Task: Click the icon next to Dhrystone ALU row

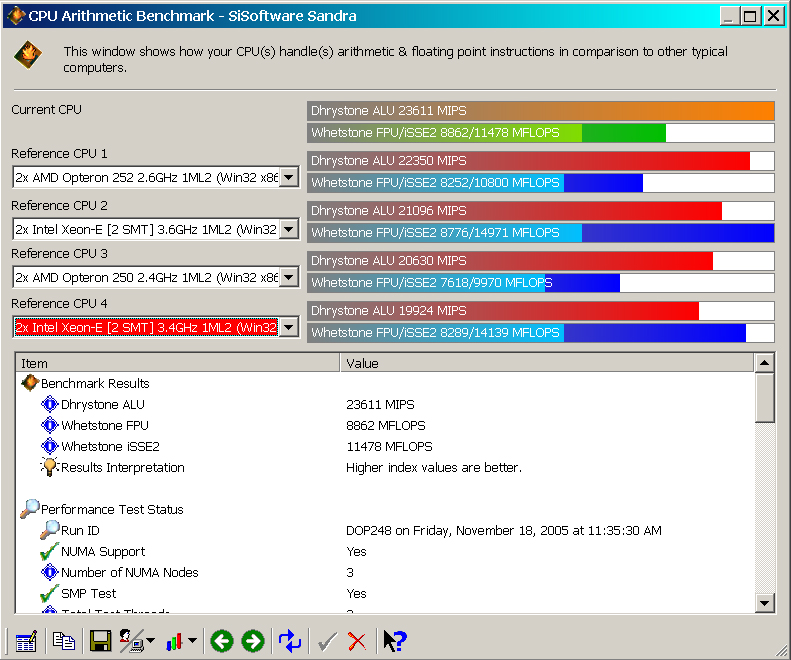Action: [49, 404]
